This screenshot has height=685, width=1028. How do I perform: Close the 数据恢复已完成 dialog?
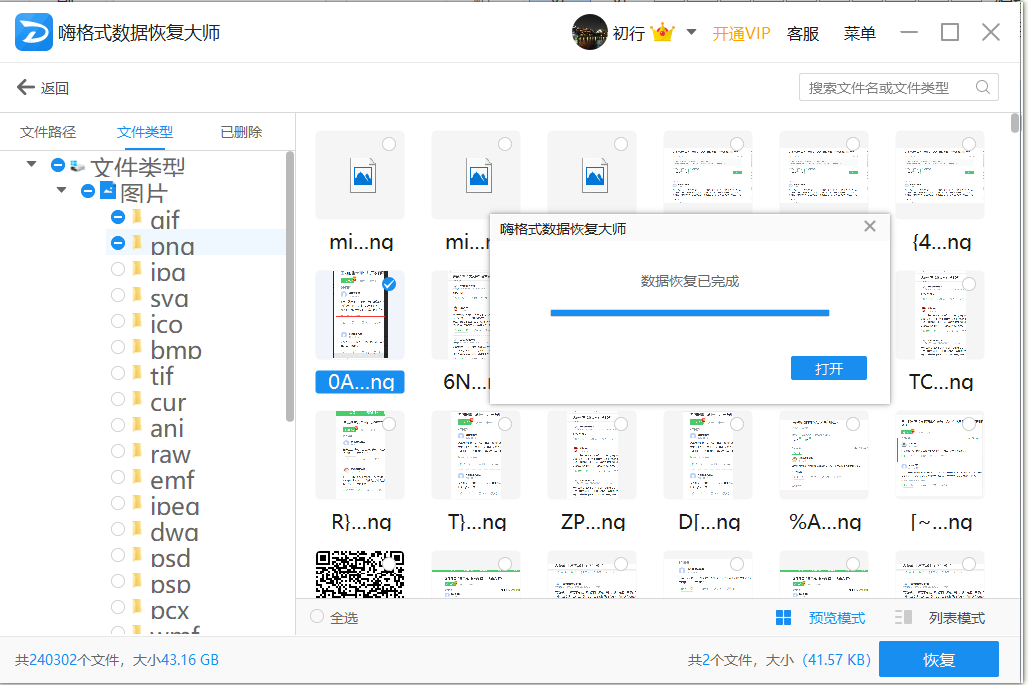870,226
